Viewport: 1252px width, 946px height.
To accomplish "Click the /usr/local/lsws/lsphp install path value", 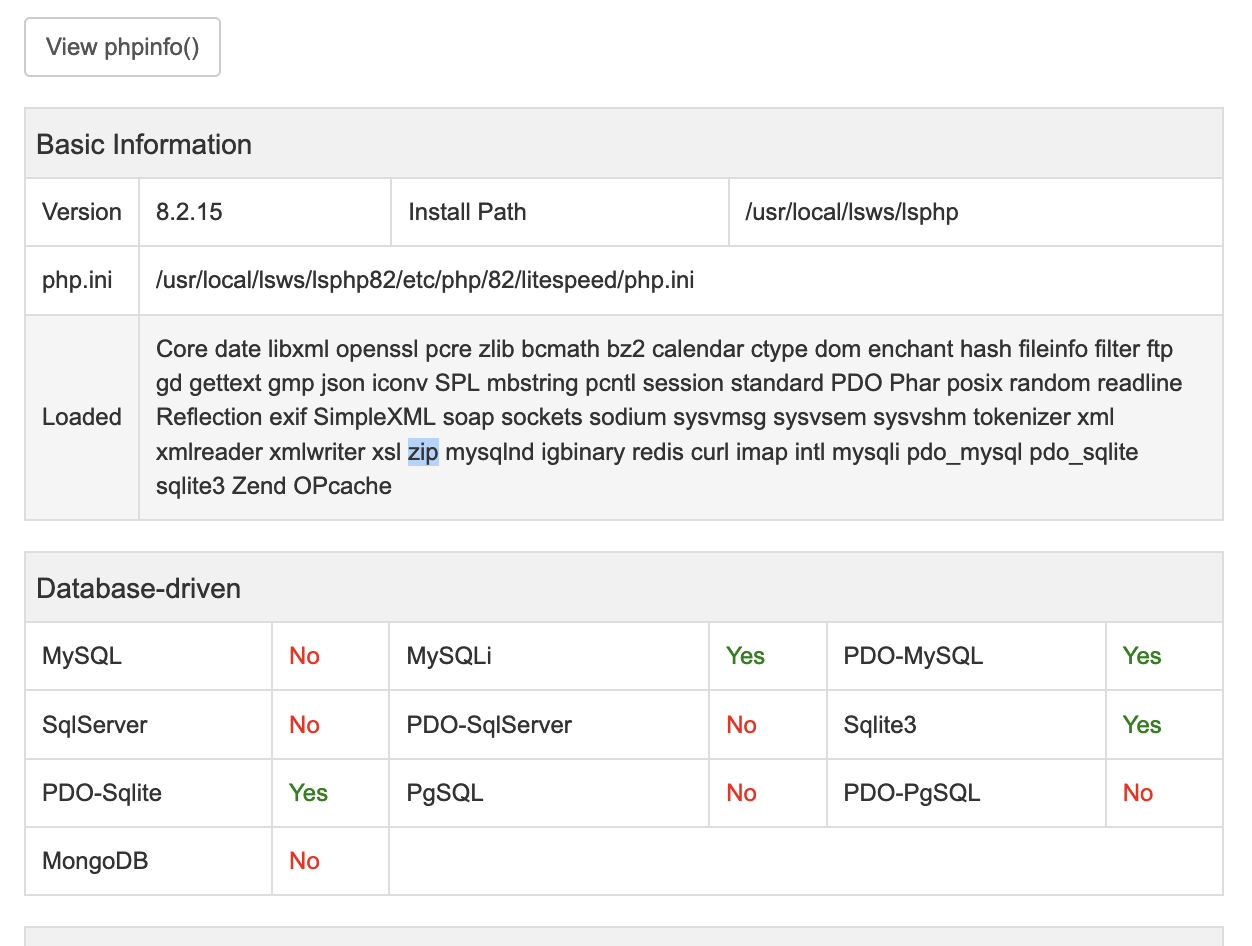I will (851, 212).
